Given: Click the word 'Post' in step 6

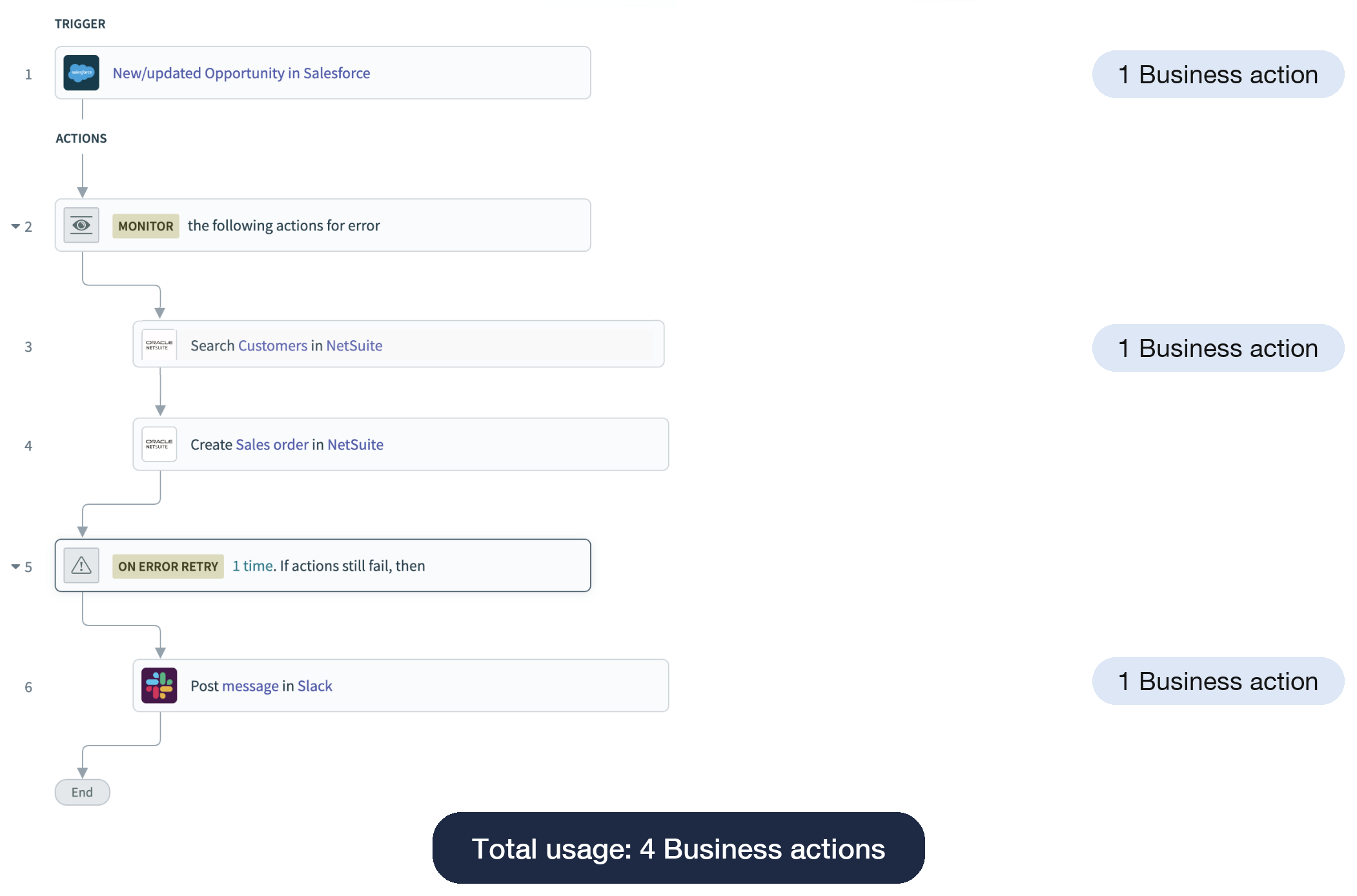Looking at the screenshot, I should [205, 686].
